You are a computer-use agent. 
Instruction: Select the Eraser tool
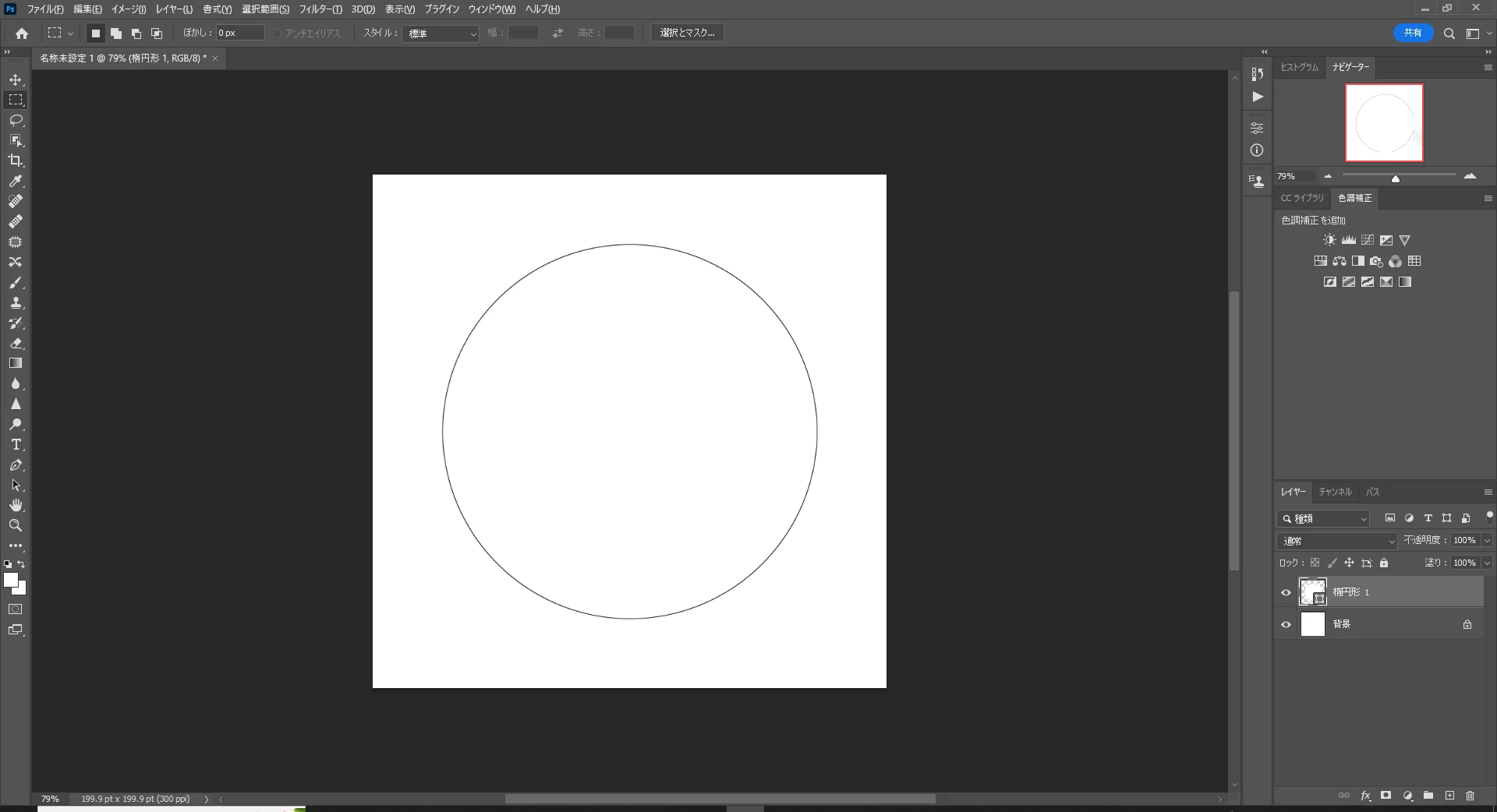pyautogui.click(x=16, y=343)
